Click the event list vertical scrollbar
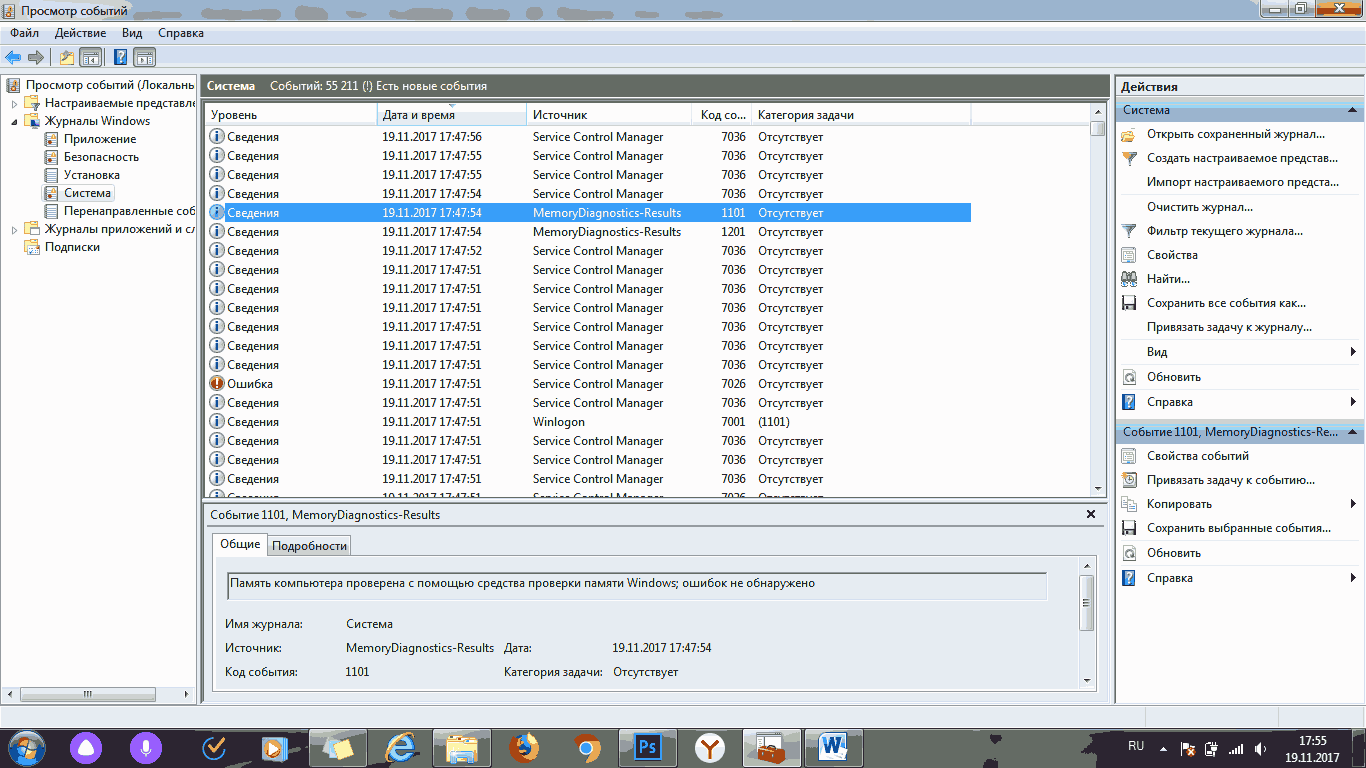 [1098, 300]
